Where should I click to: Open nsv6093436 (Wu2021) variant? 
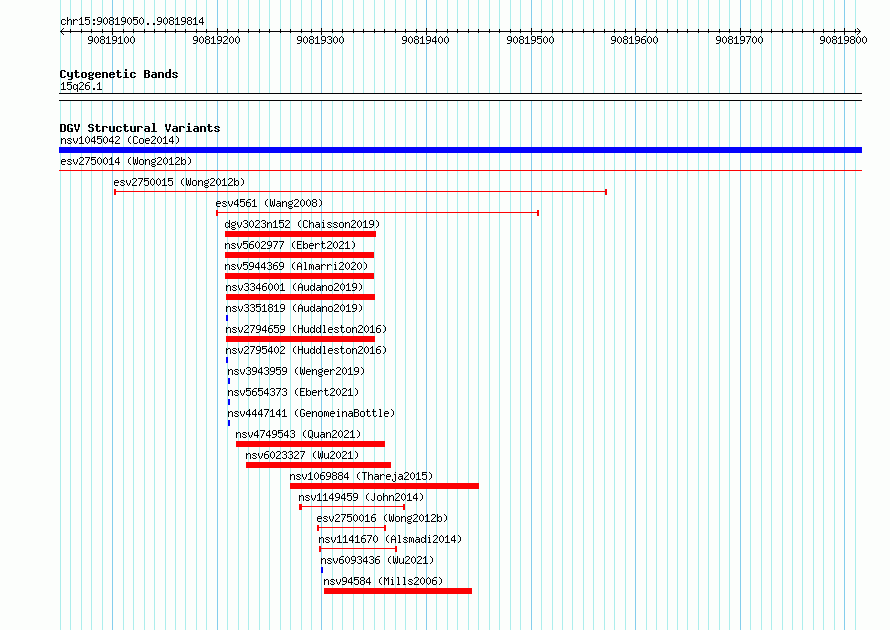point(377,560)
